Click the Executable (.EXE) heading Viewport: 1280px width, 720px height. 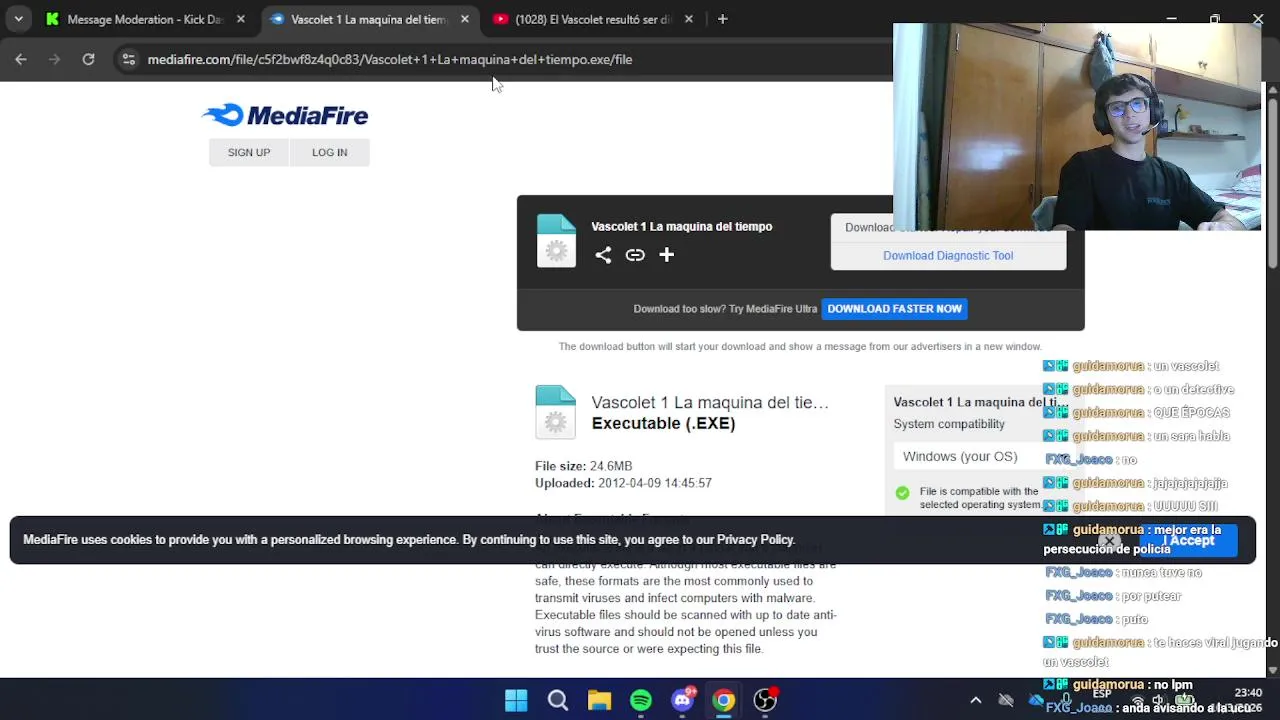click(664, 423)
